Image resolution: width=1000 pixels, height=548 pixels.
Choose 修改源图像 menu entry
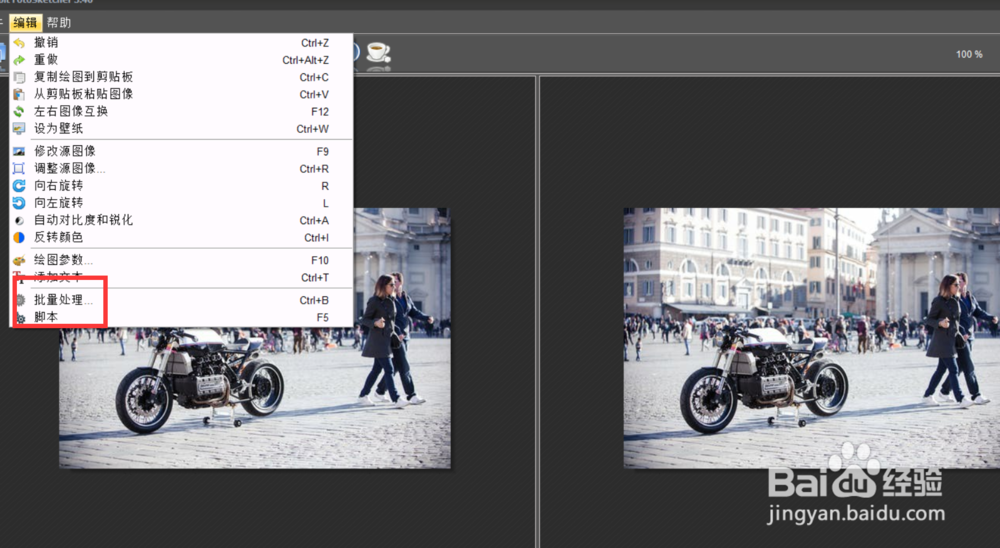tap(181, 151)
